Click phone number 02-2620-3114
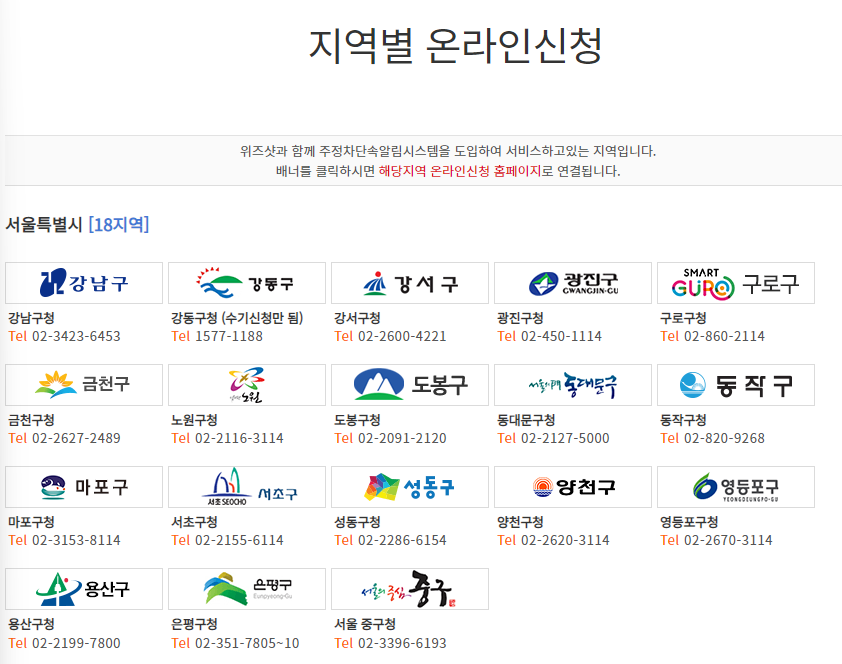Viewport: 842px width, 664px height. (x=565, y=541)
